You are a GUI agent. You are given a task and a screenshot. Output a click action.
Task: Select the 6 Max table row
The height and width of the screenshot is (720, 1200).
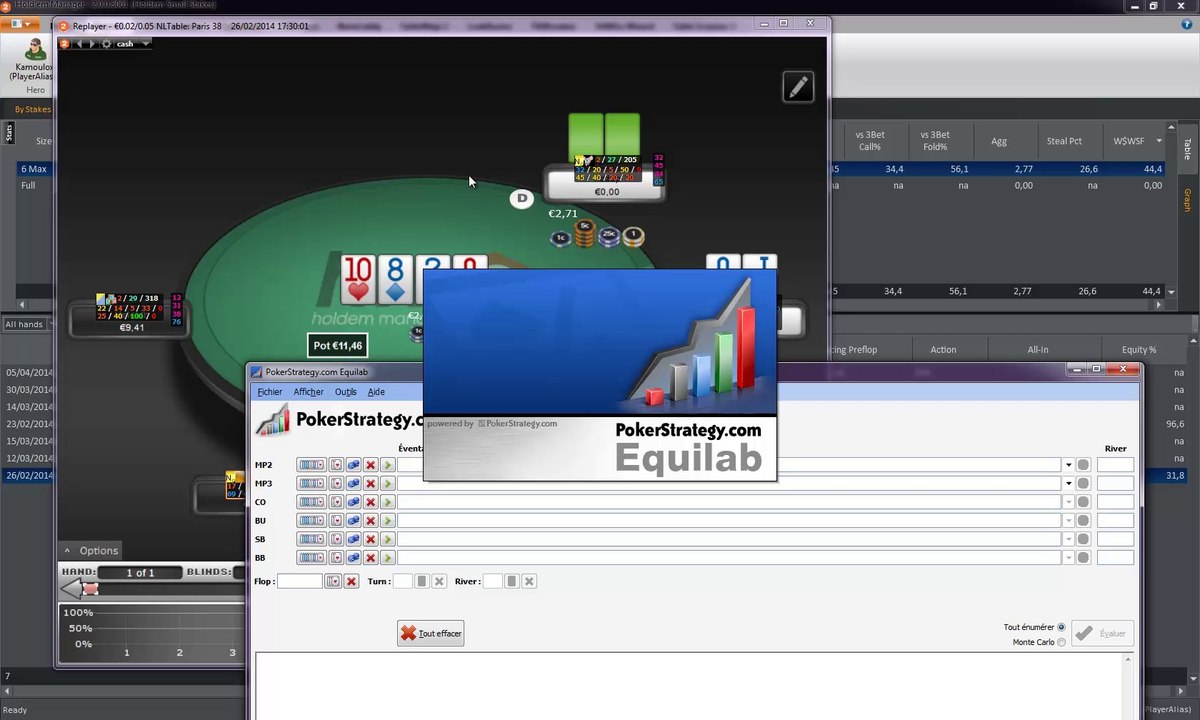click(x=34, y=169)
